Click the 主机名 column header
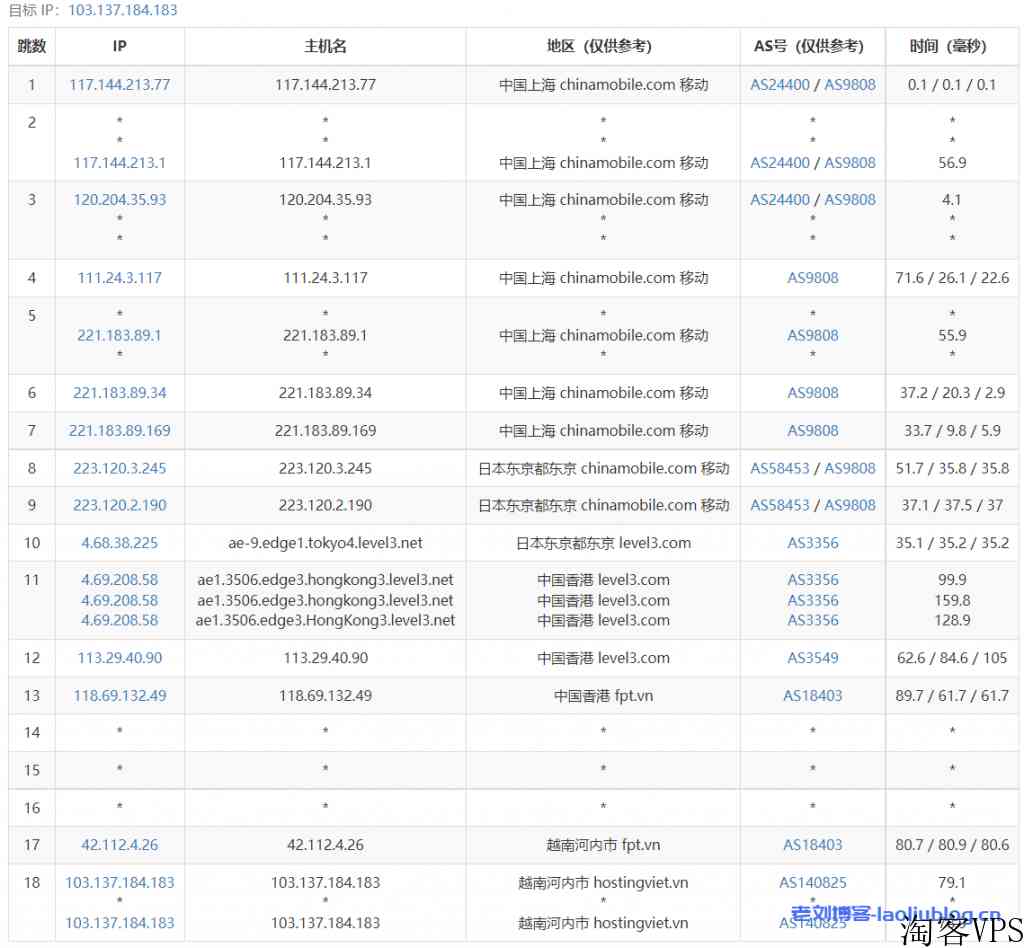This screenshot has width=1024, height=948. point(325,46)
